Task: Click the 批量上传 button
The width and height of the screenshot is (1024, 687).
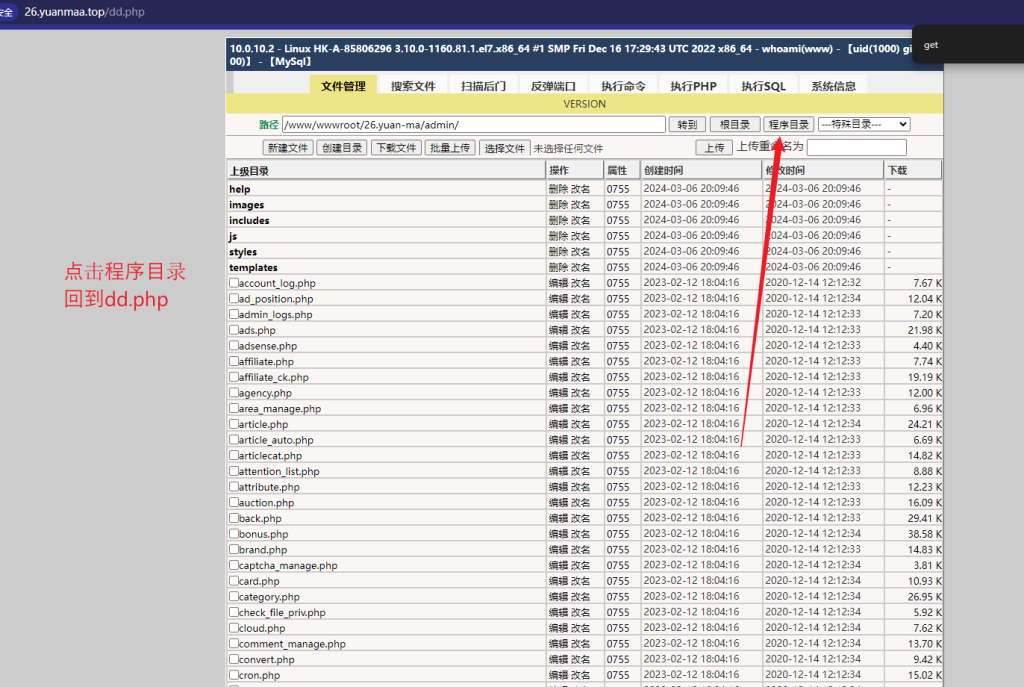Action: coord(450,147)
